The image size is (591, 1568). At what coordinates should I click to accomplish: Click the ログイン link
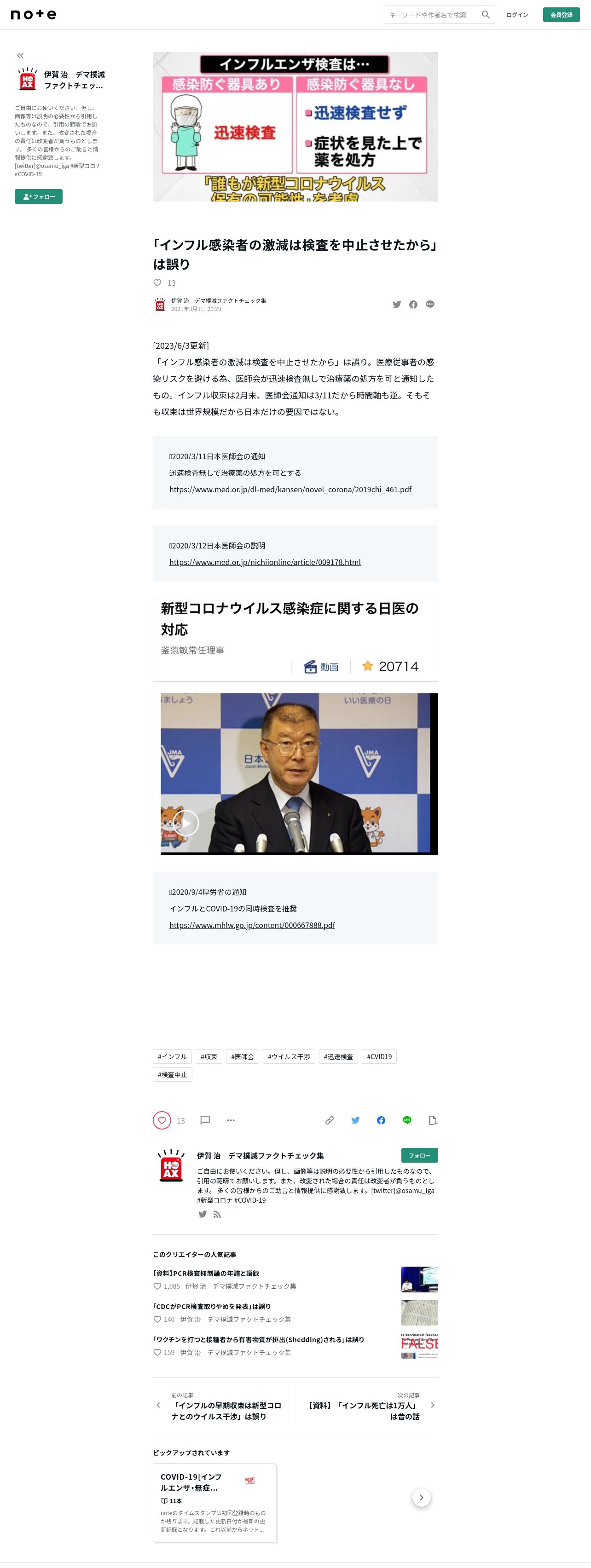517,15
